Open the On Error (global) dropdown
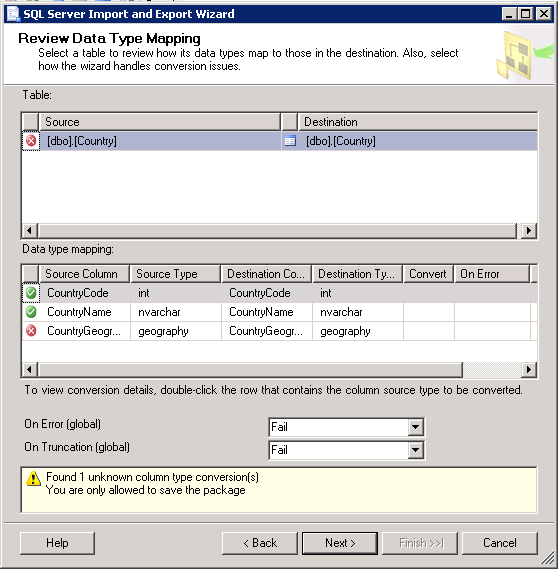 (x=415, y=427)
